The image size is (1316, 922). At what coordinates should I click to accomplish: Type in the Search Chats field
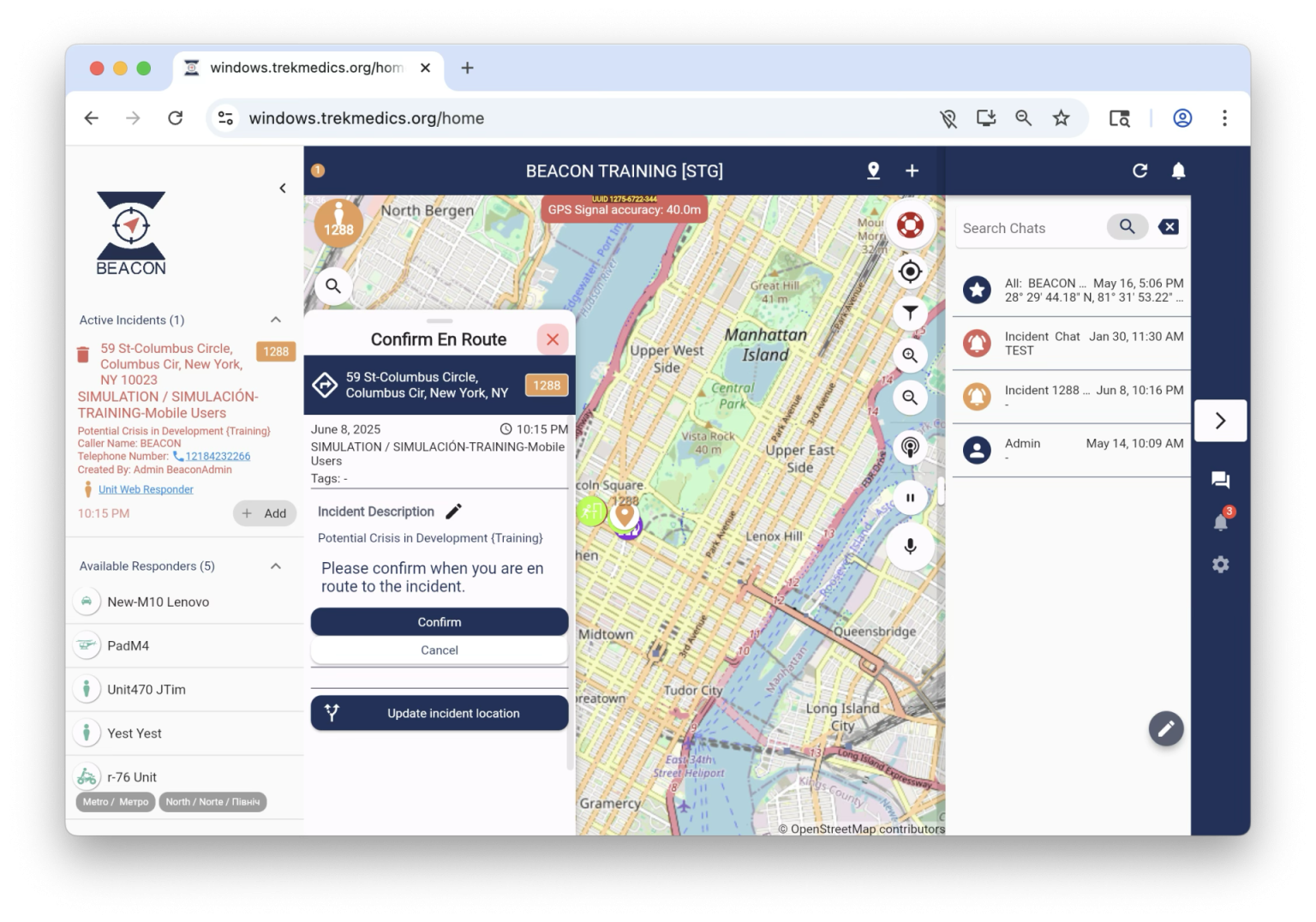[x=1031, y=228]
